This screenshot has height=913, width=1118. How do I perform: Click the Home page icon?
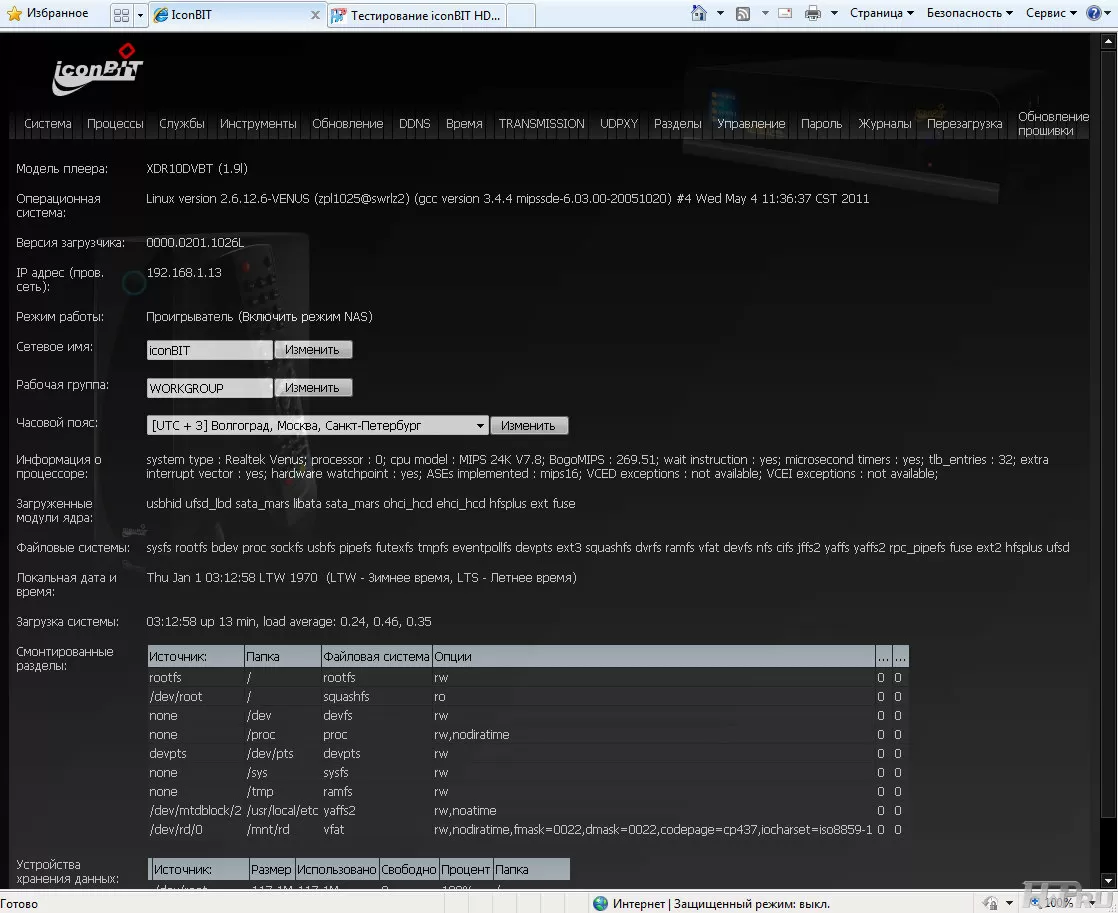click(700, 13)
